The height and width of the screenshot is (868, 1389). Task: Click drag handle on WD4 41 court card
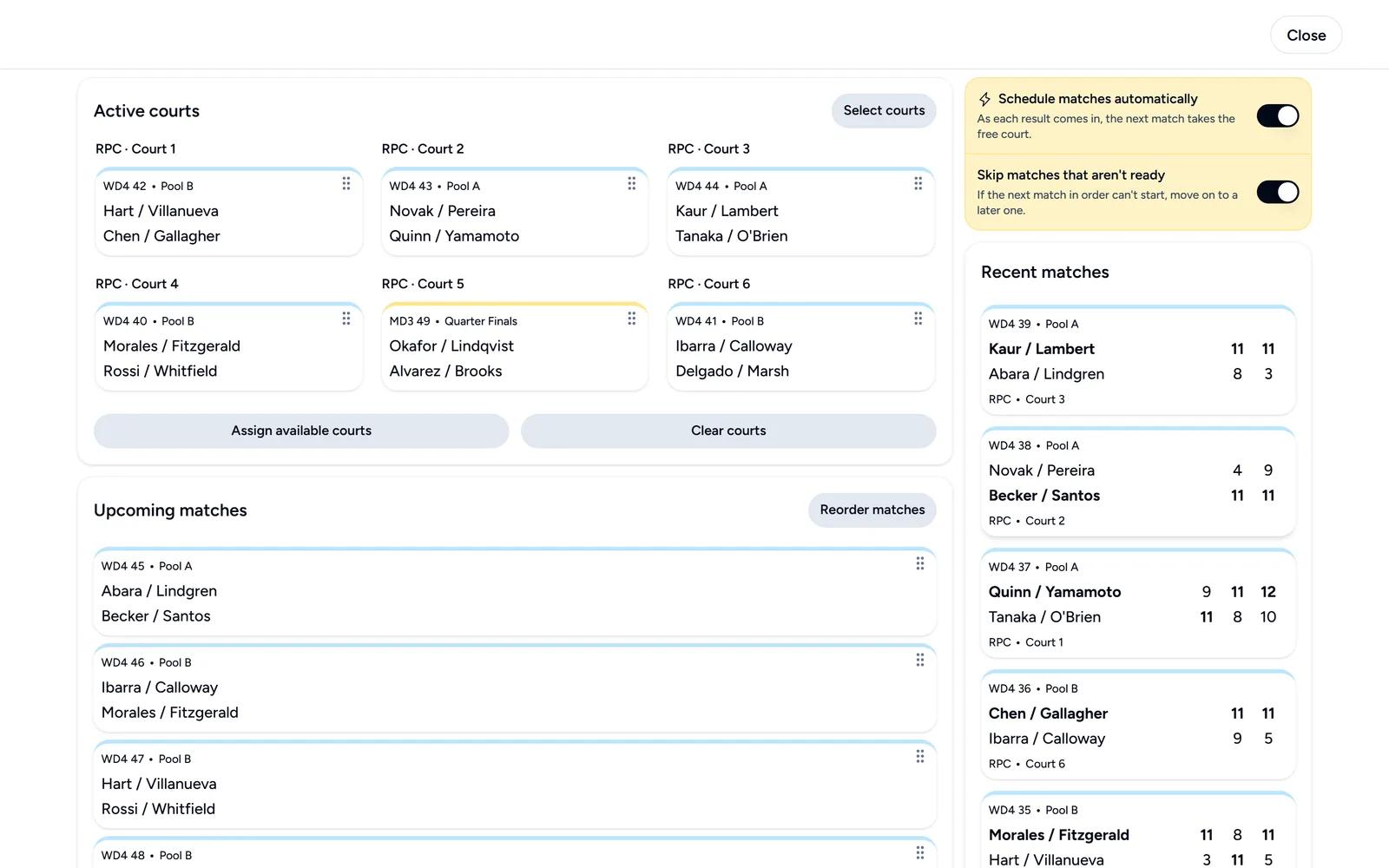click(x=918, y=319)
